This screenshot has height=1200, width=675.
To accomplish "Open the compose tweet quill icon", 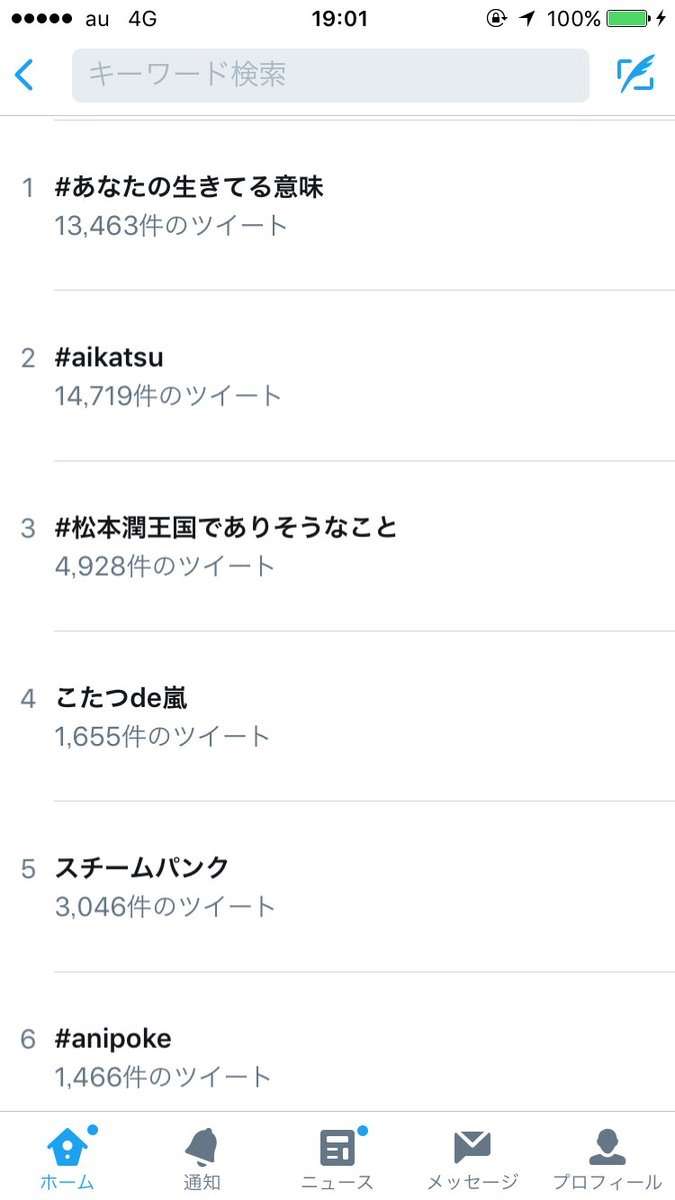I will tap(635, 75).
